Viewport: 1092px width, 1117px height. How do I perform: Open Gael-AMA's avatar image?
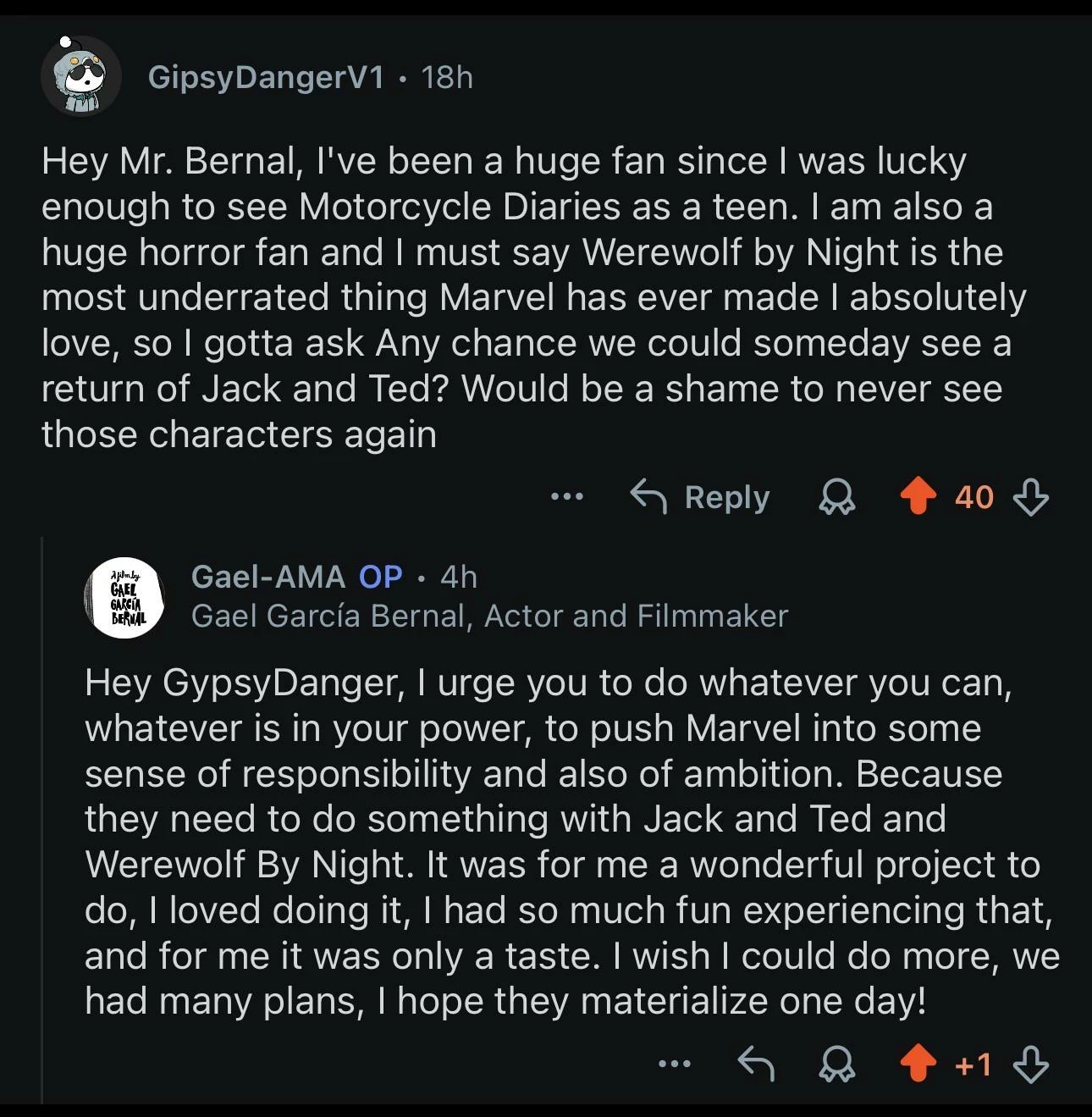pos(124,597)
